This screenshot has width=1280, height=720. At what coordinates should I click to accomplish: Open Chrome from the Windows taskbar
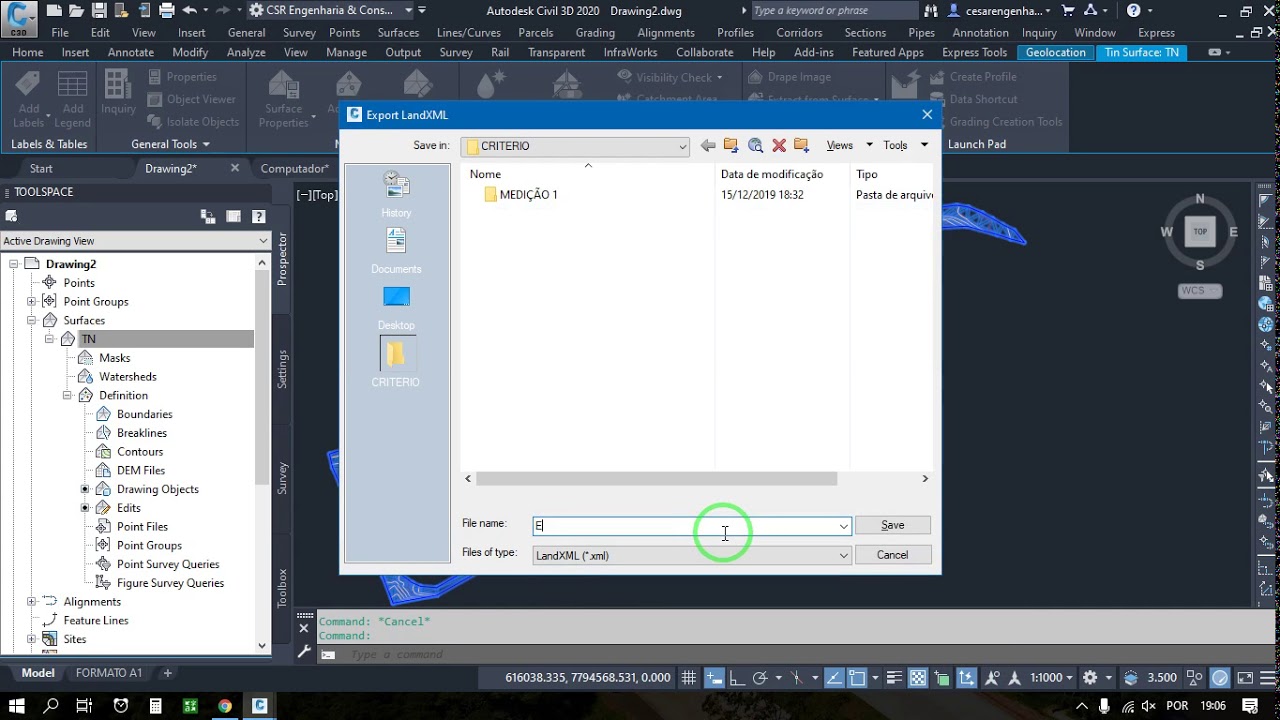click(x=225, y=705)
